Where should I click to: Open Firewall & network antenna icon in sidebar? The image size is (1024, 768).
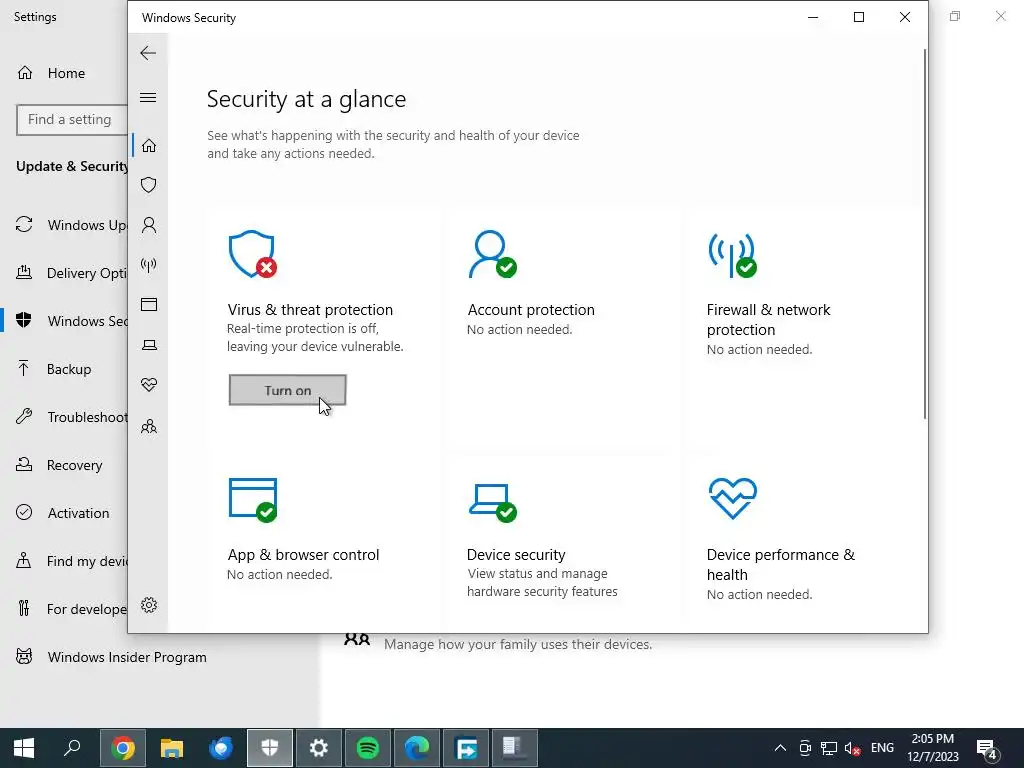tap(149, 265)
